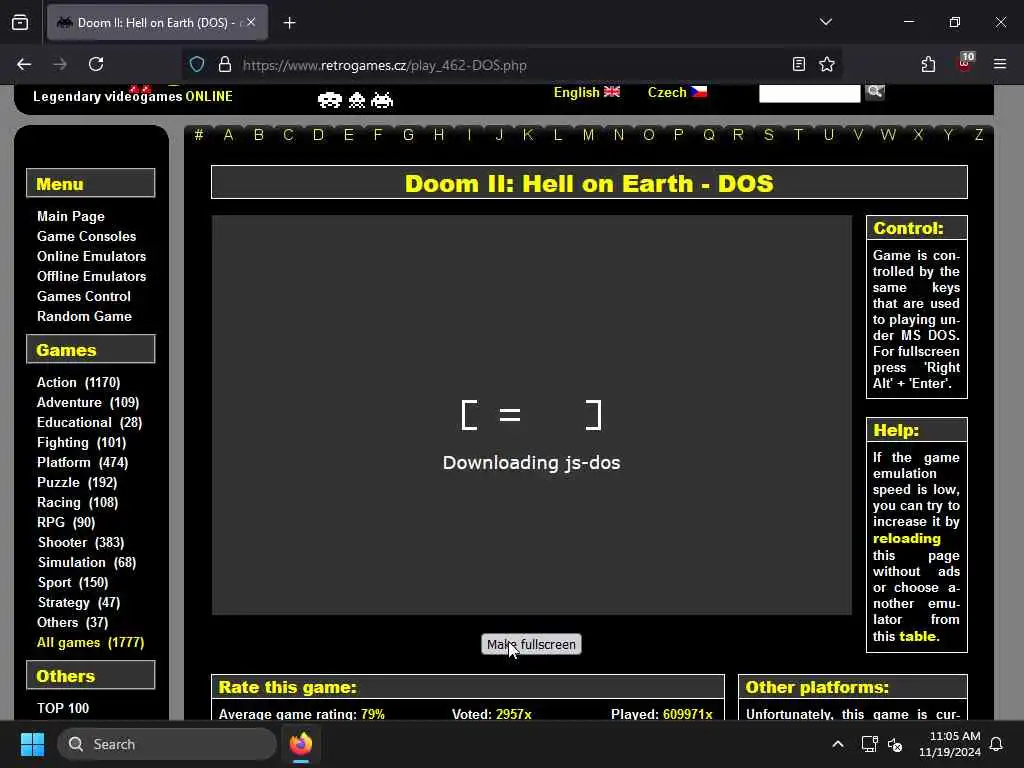Image resolution: width=1024 pixels, height=768 pixels.
Task: Bookmark this page with the star icon
Action: (827, 64)
